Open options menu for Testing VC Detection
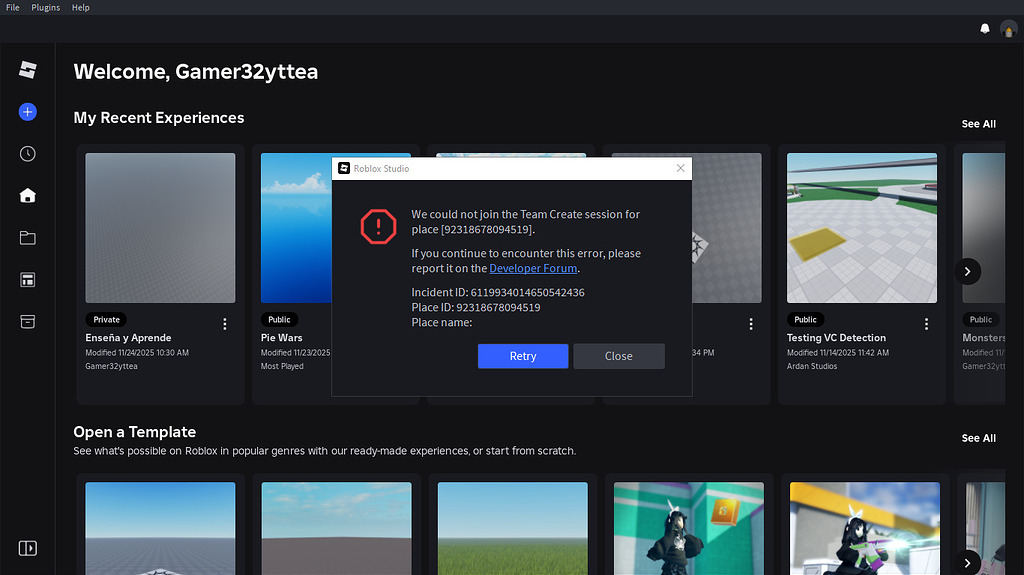 coord(926,324)
